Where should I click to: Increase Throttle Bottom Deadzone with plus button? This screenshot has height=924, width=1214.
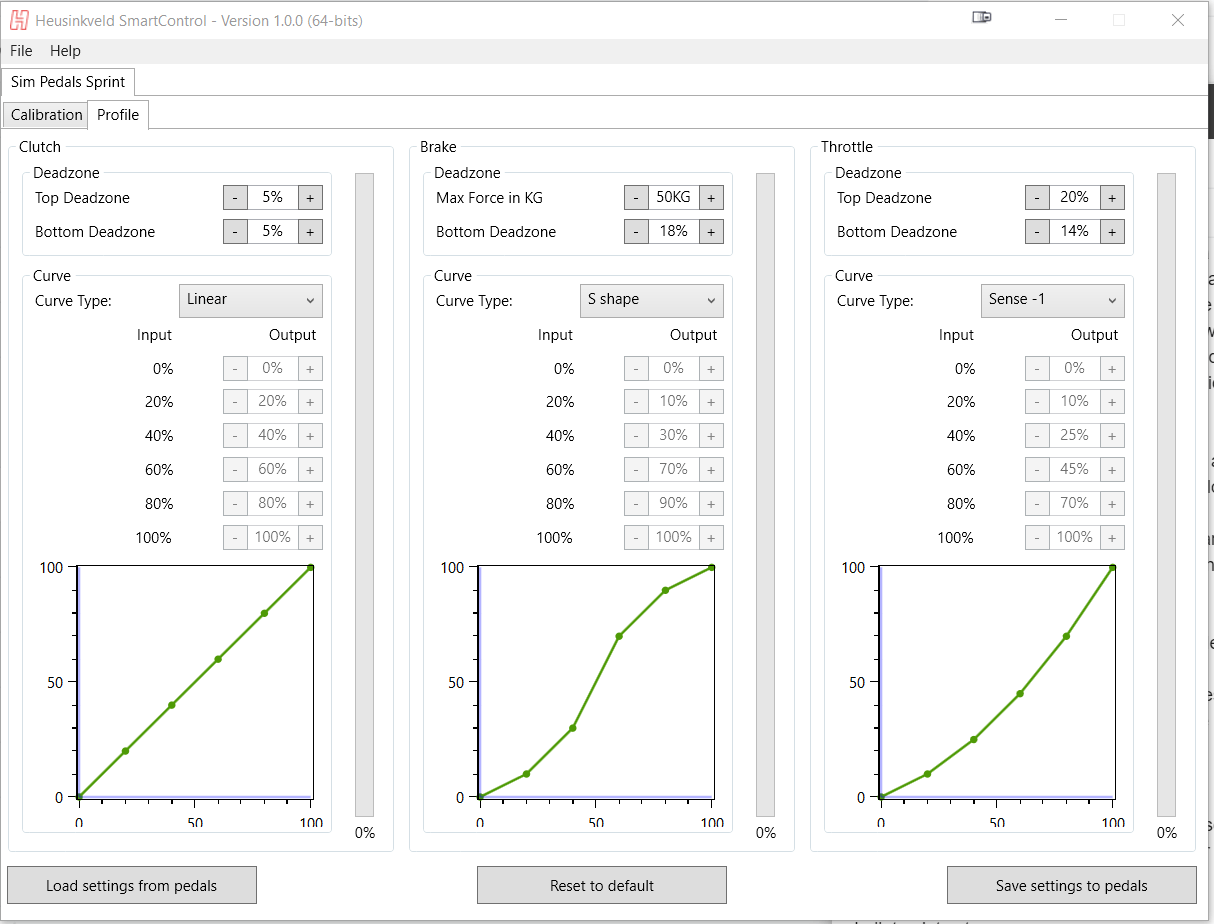pos(1112,232)
